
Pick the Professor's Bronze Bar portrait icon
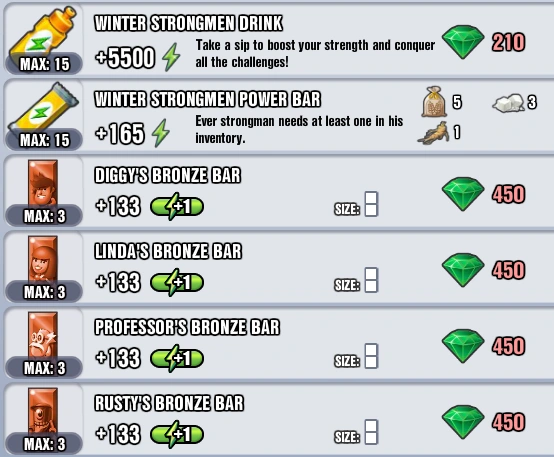coord(43,336)
